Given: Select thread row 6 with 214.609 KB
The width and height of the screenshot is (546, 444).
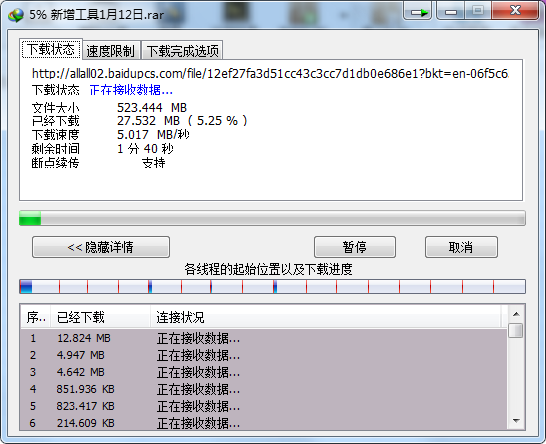Looking at the screenshot, I should [264, 423].
